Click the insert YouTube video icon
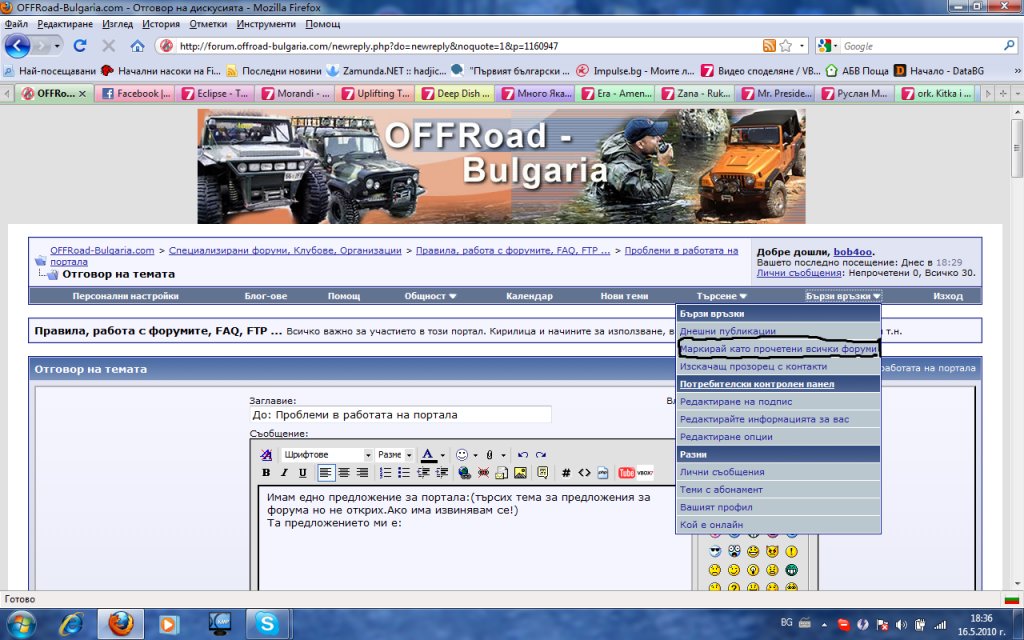This screenshot has height=640, width=1024. click(627, 473)
